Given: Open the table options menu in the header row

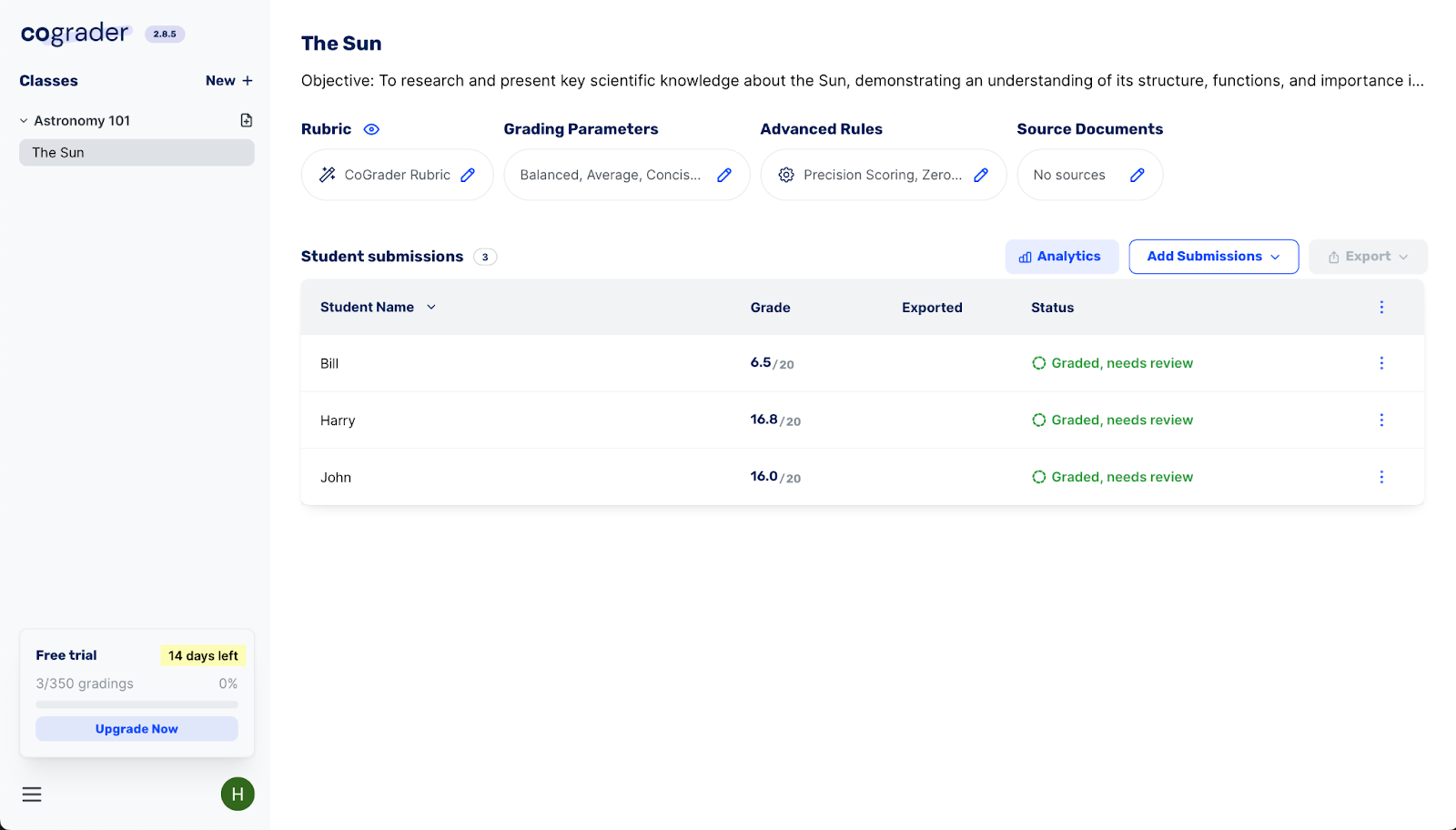Looking at the screenshot, I should [1381, 307].
